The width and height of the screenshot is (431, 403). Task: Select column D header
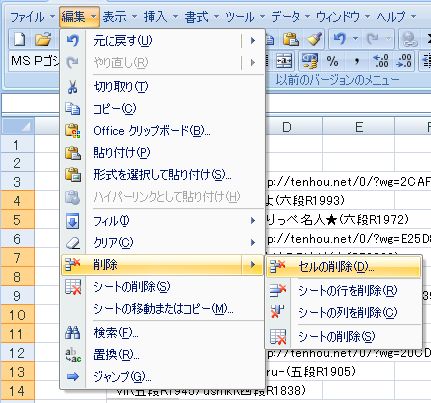coord(287,127)
